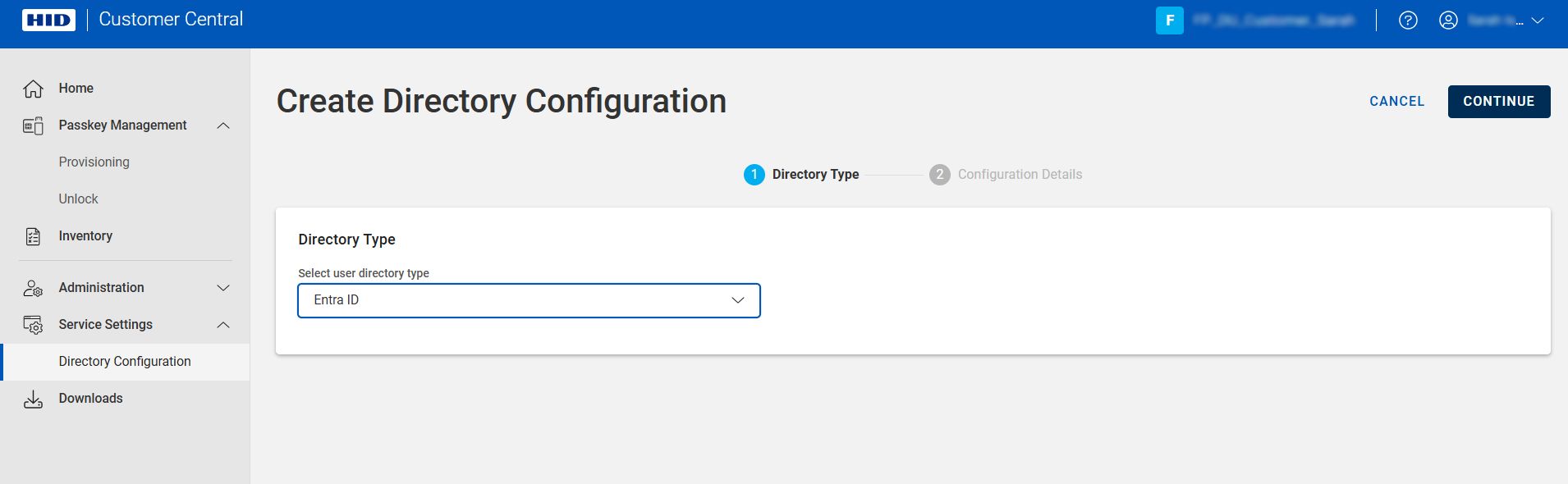This screenshot has width=1568, height=484.
Task: Expand the Administration section
Action: click(223, 288)
